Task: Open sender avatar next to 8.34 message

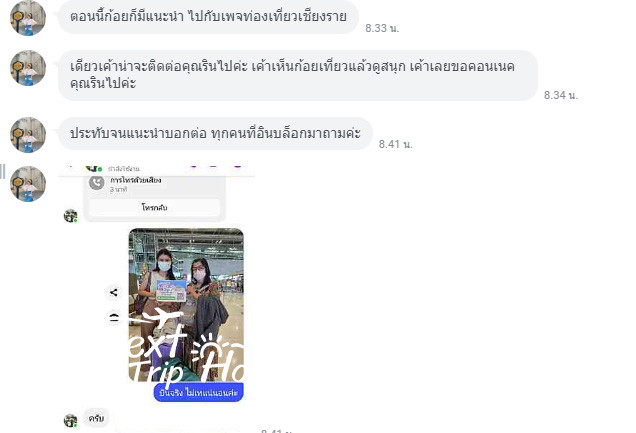Action: tap(28, 68)
